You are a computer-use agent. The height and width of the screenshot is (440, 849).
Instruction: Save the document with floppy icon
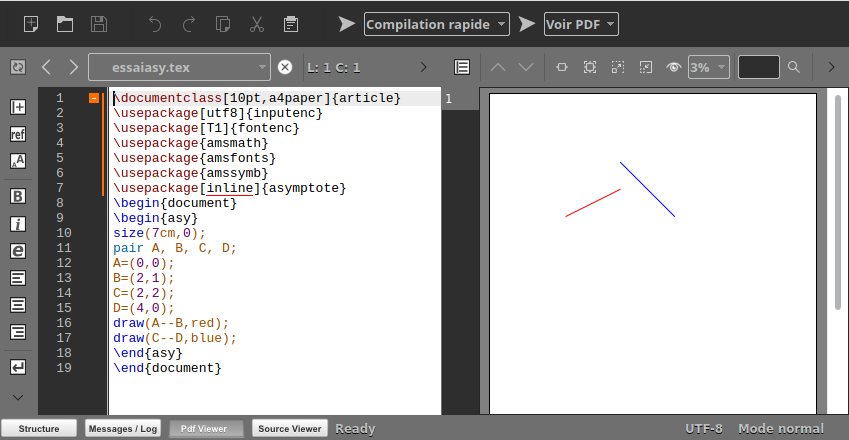tap(99, 24)
